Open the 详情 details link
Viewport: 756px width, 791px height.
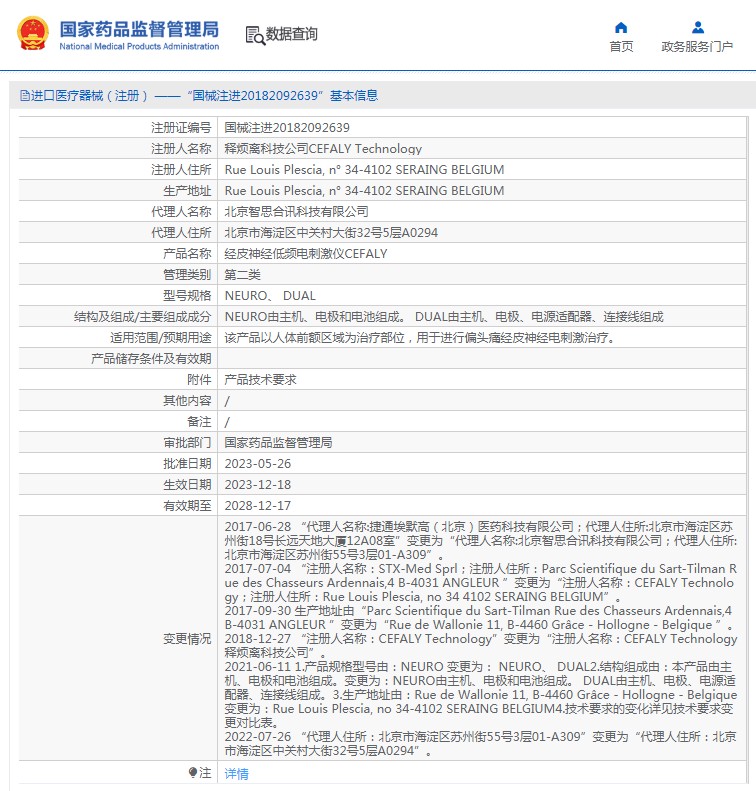pos(237,773)
